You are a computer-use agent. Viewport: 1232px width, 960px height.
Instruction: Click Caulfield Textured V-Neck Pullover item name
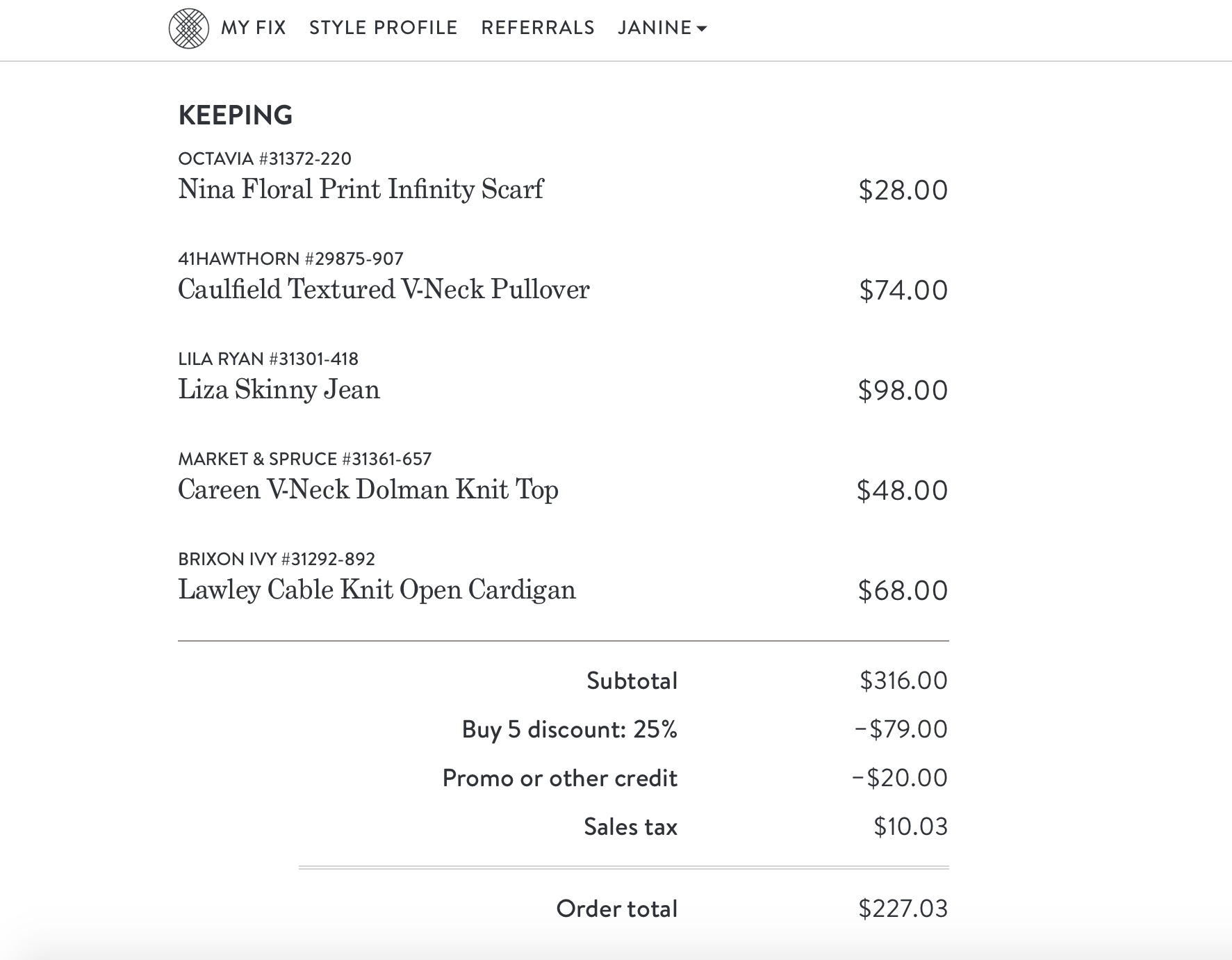click(x=384, y=289)
